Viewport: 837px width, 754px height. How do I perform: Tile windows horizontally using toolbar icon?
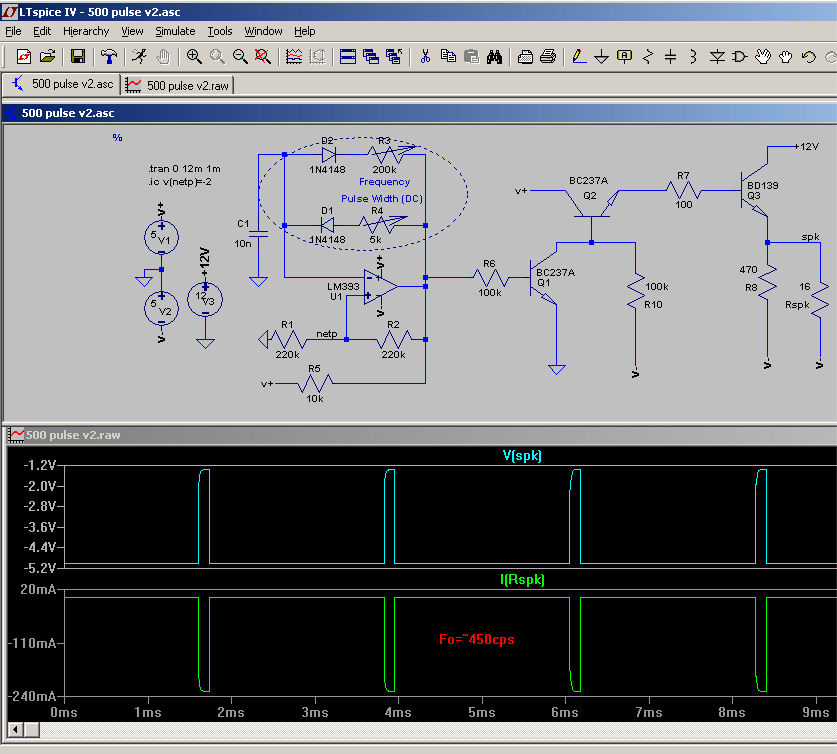348,57
